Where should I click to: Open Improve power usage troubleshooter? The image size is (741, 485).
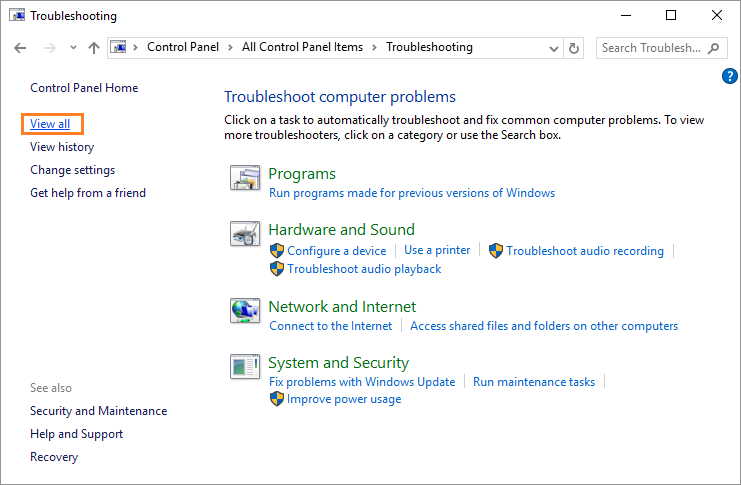click(x=344, y=399)
